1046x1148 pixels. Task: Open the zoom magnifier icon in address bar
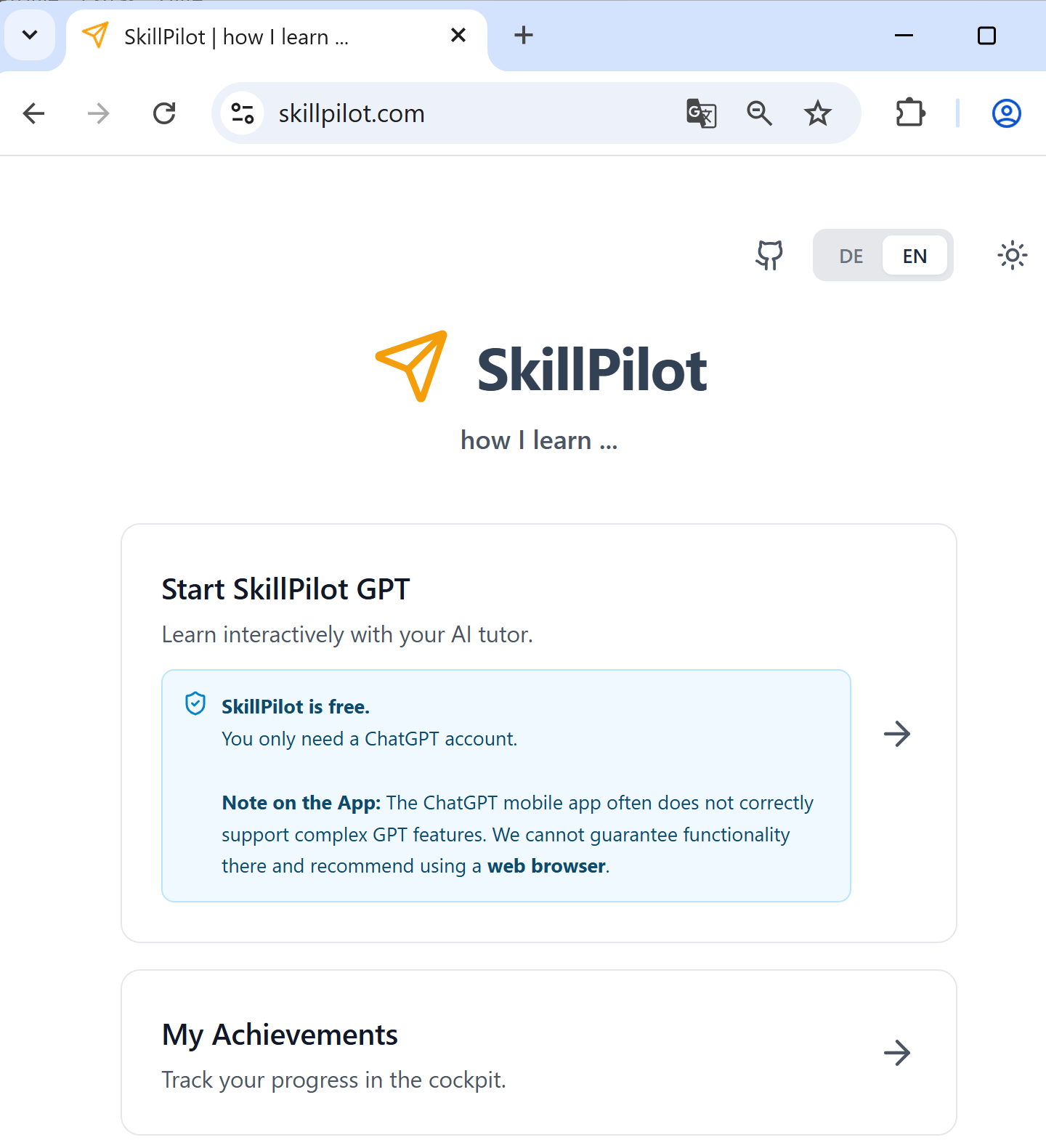(759, 113)
